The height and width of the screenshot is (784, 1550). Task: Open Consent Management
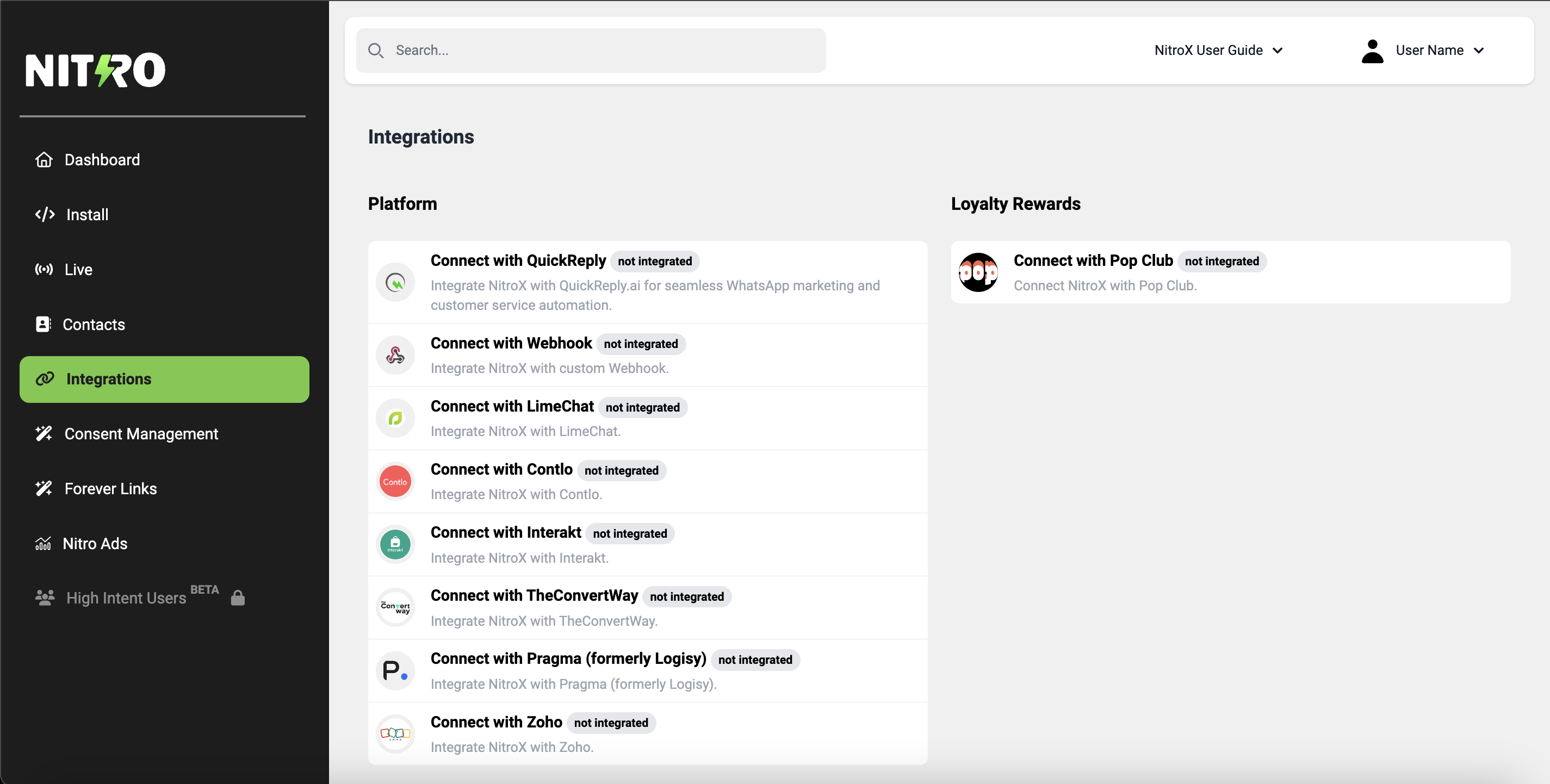coord(164,434)
